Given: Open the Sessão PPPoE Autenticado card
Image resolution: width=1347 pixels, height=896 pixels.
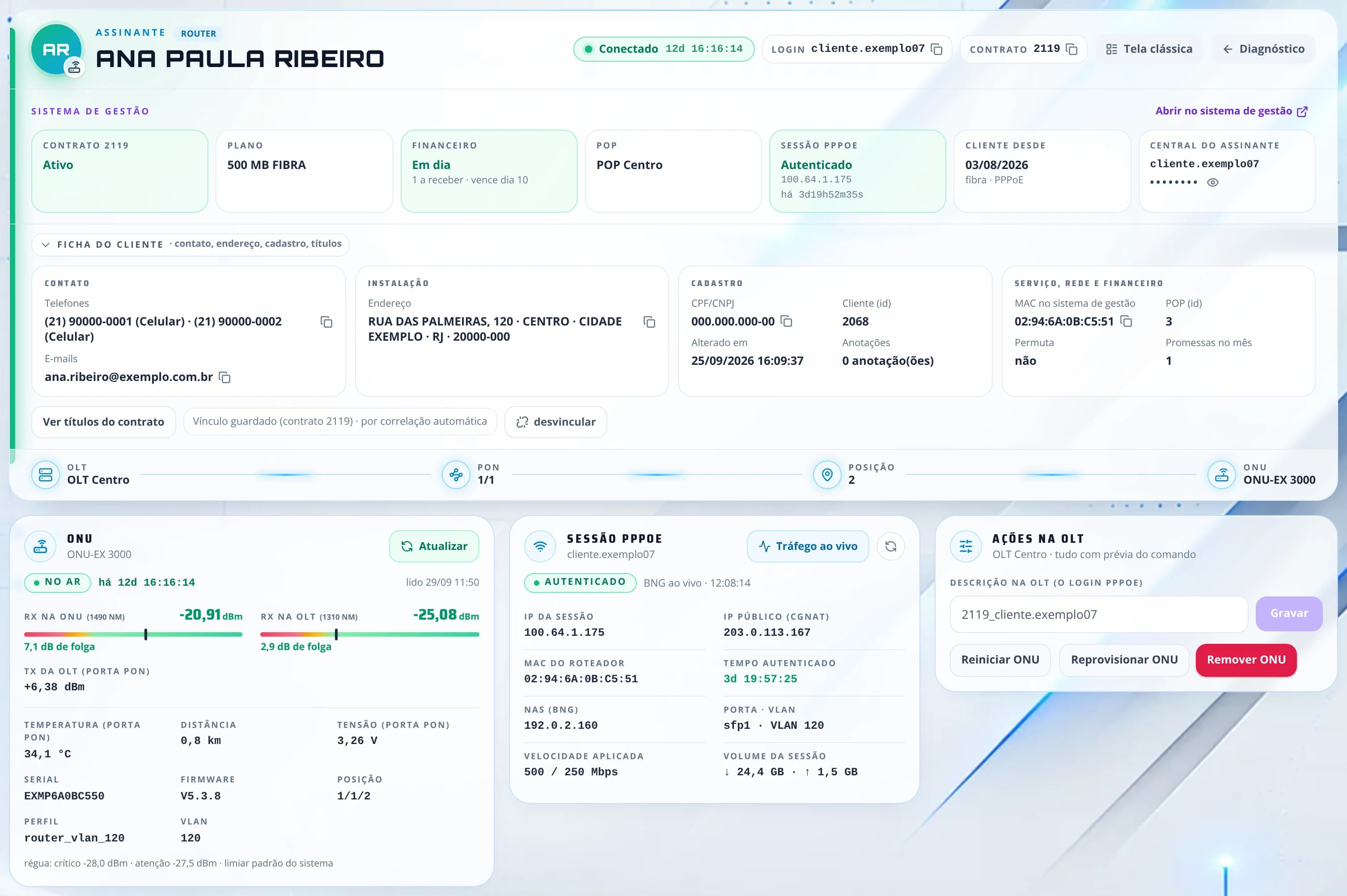Looking at the screenshot, I should click(x=858, y=171).
